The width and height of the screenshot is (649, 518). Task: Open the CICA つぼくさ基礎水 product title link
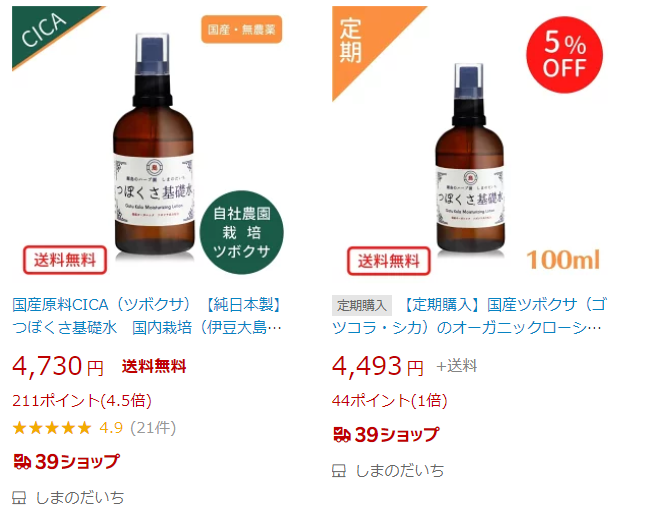click(147, 316)
